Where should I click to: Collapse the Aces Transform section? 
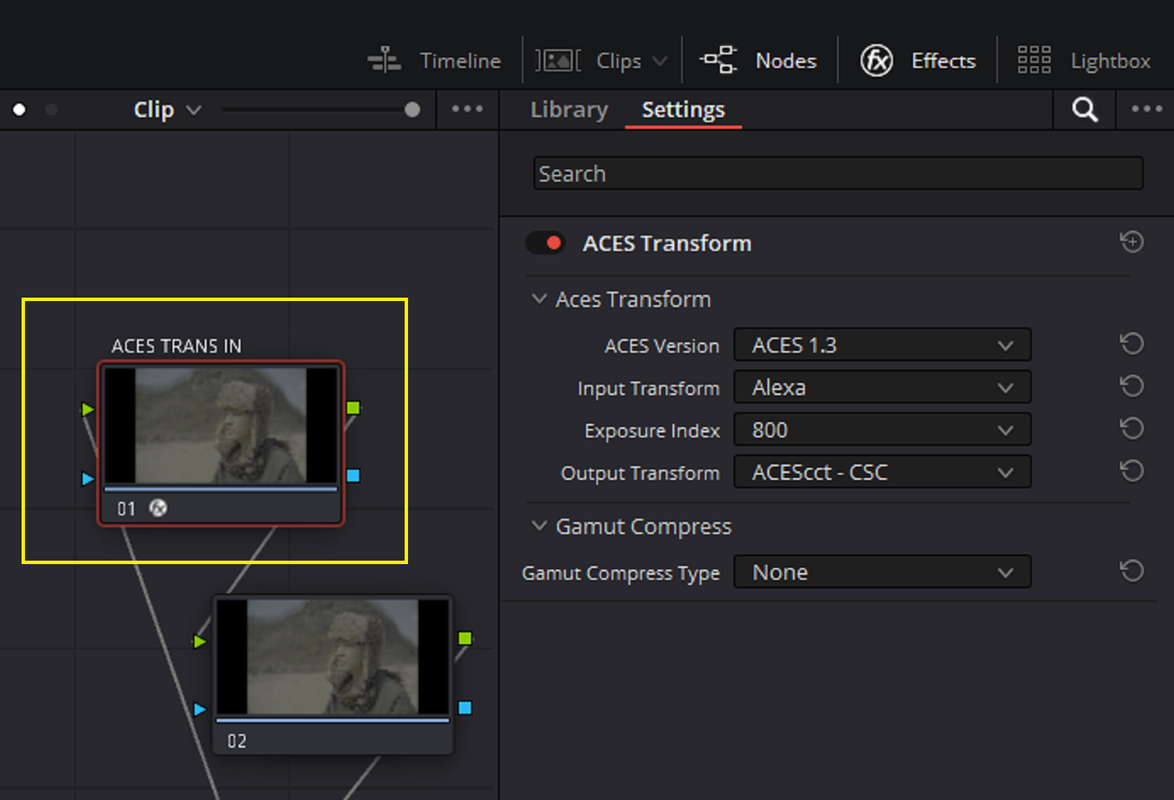coord(538,299)
